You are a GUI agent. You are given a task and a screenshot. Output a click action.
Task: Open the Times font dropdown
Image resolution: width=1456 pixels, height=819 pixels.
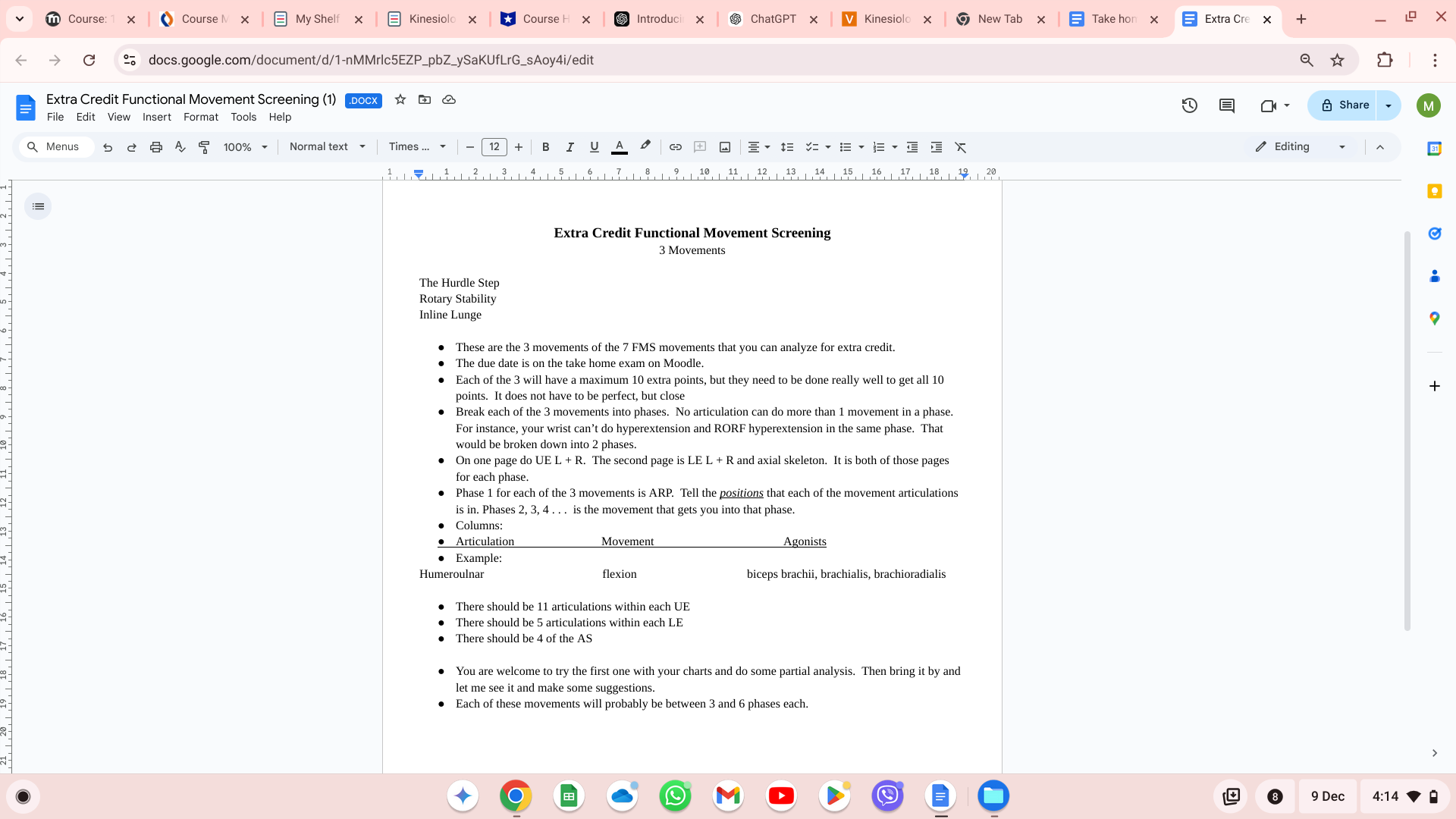pos(417,147)
